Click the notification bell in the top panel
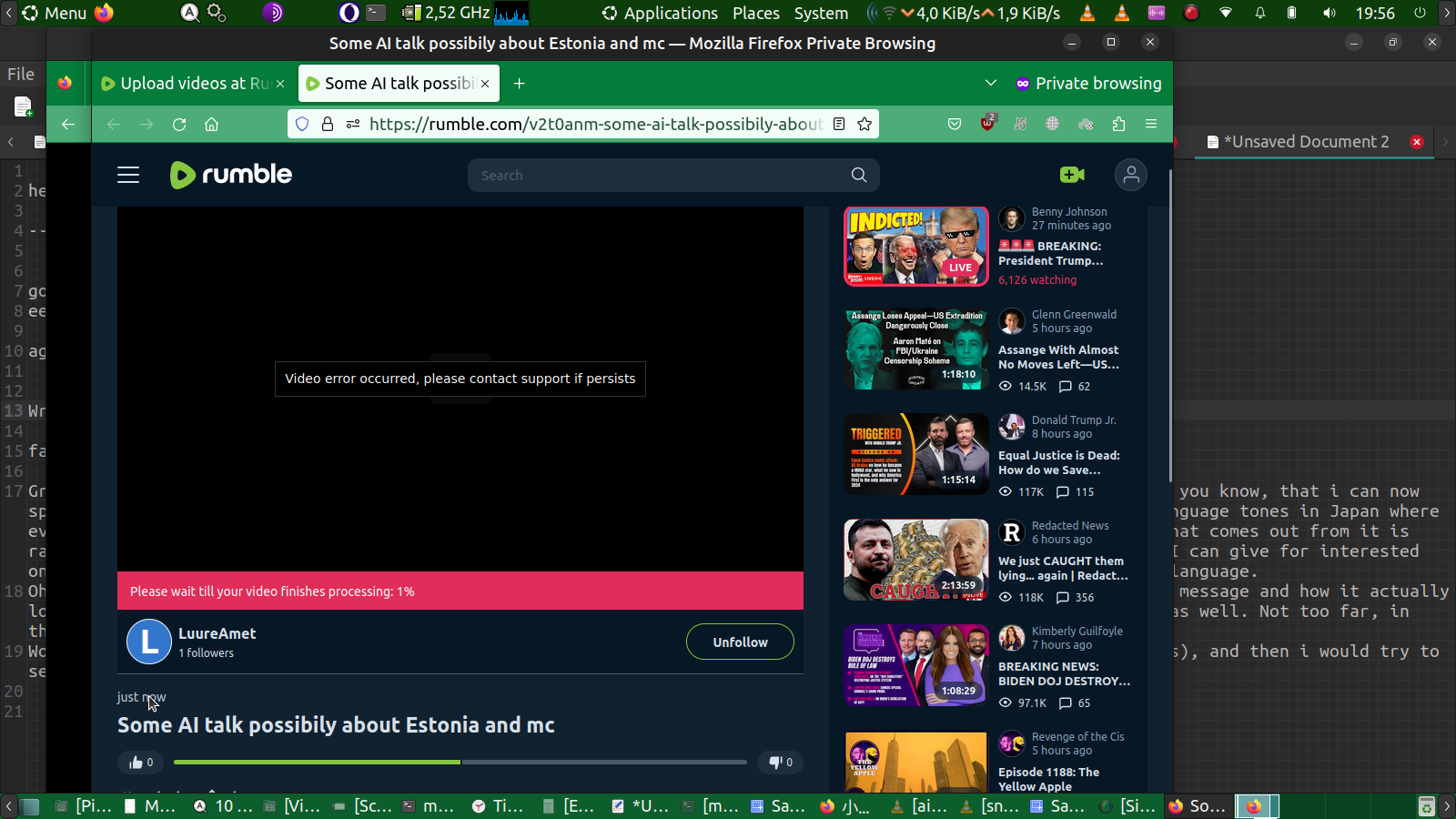 click(1260, 13)
